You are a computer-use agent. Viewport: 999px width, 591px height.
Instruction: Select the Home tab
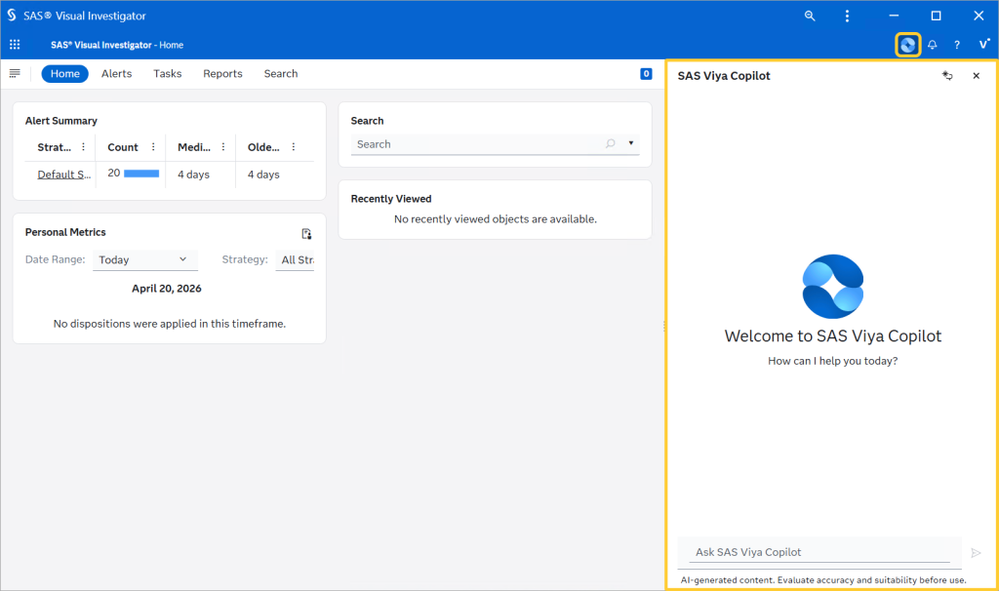(65, 74)
